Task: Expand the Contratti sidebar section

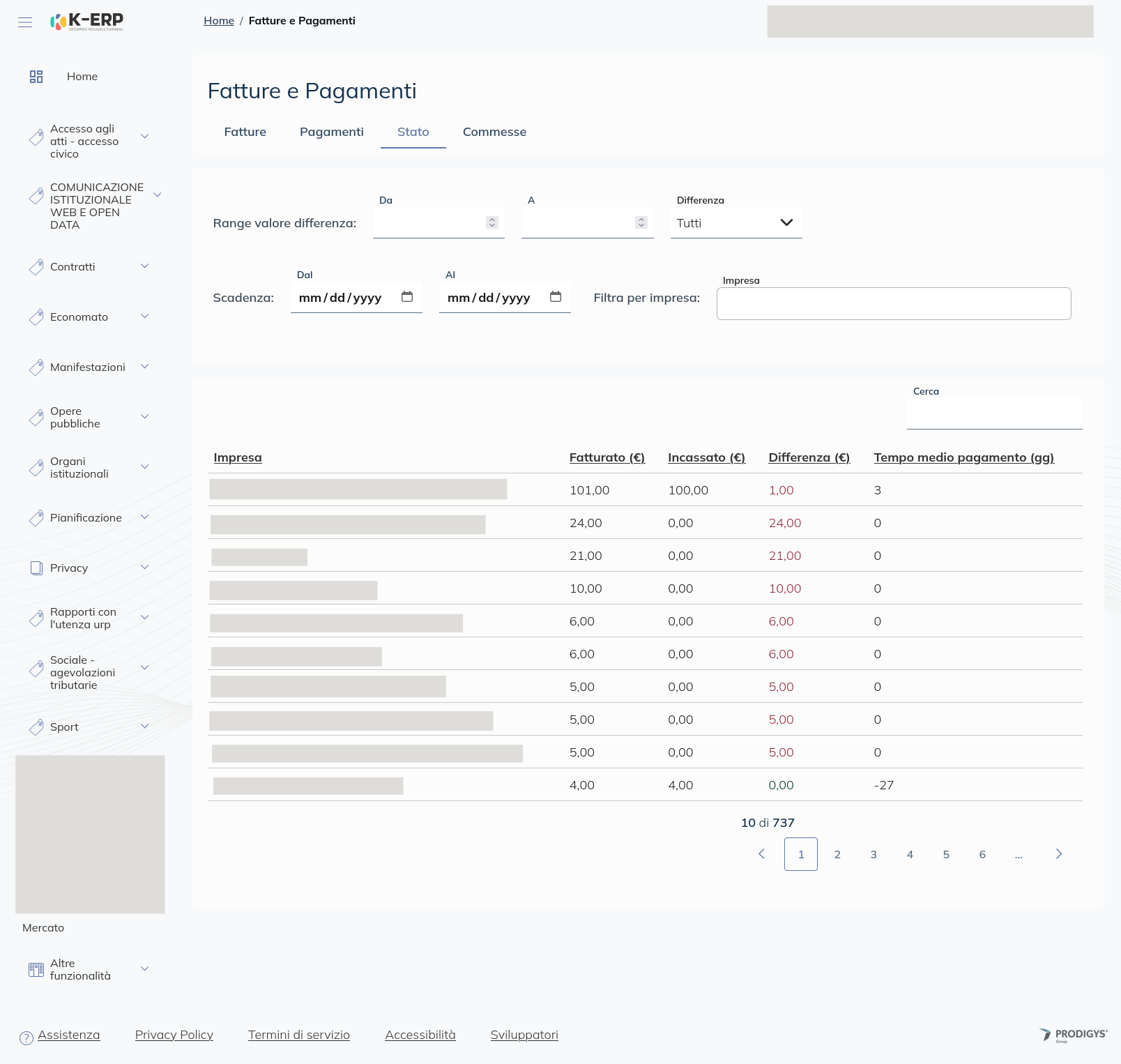Action: click(x=145, y=266)
